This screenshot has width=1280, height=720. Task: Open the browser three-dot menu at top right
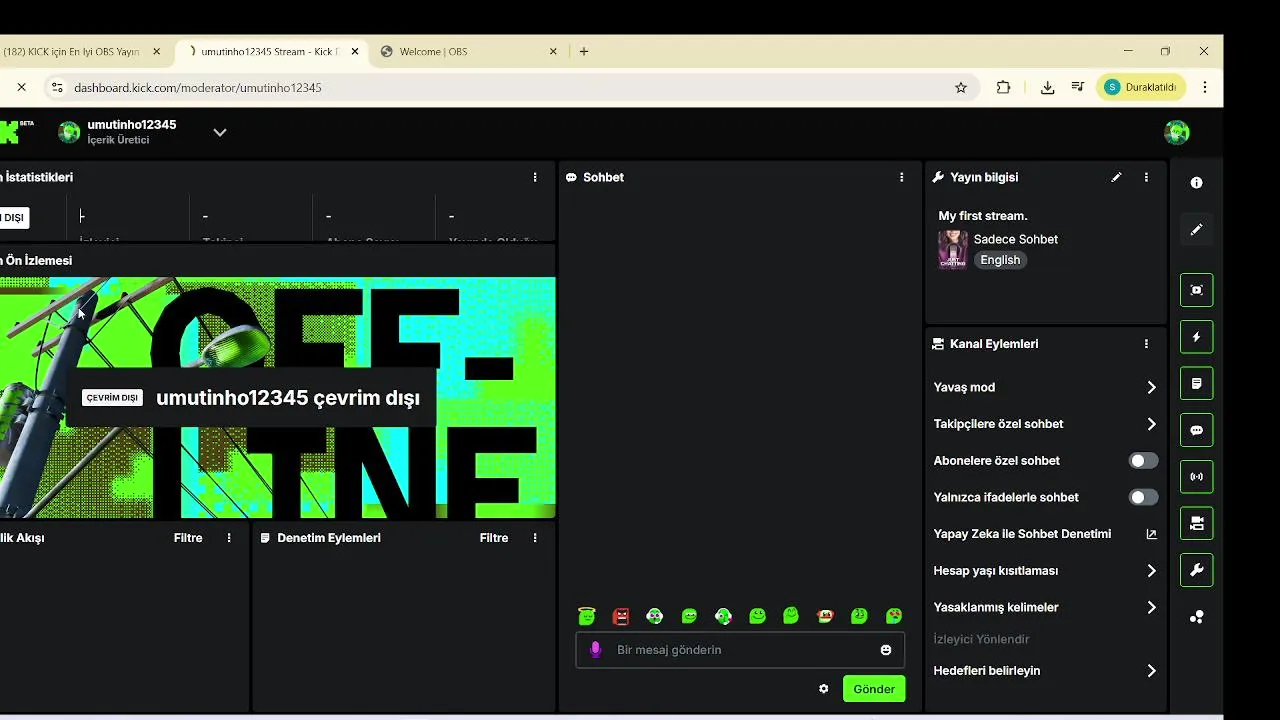tap(1205, 88)
